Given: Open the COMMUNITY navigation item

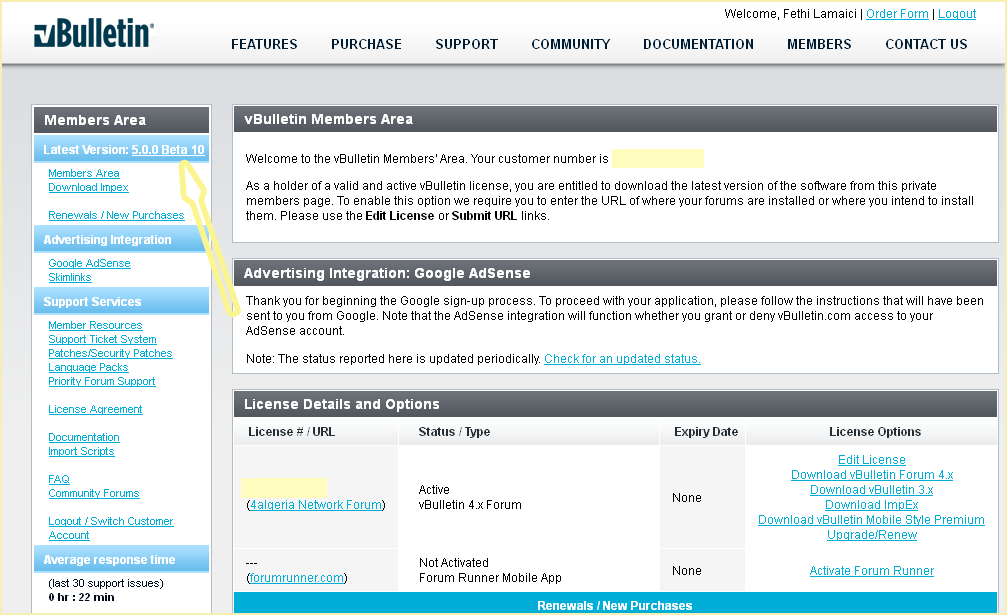Looking at the screenshot, I should pyautogui.click(x=570, y=44).
